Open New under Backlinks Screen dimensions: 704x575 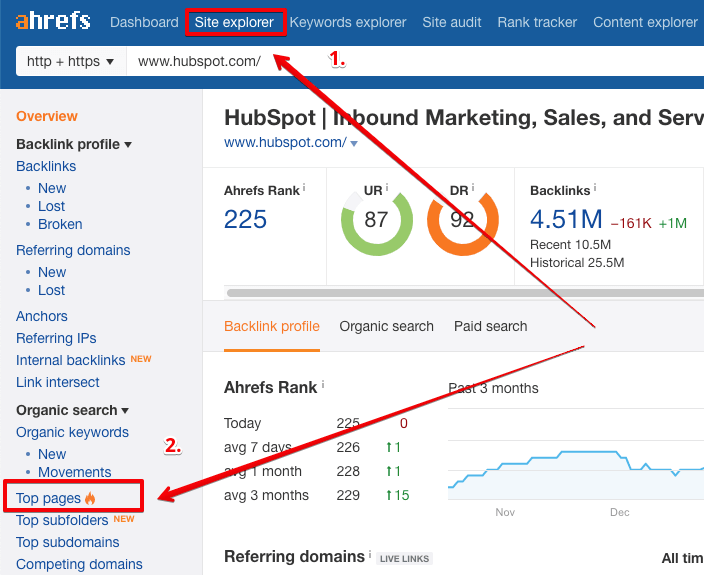(52, 188)
